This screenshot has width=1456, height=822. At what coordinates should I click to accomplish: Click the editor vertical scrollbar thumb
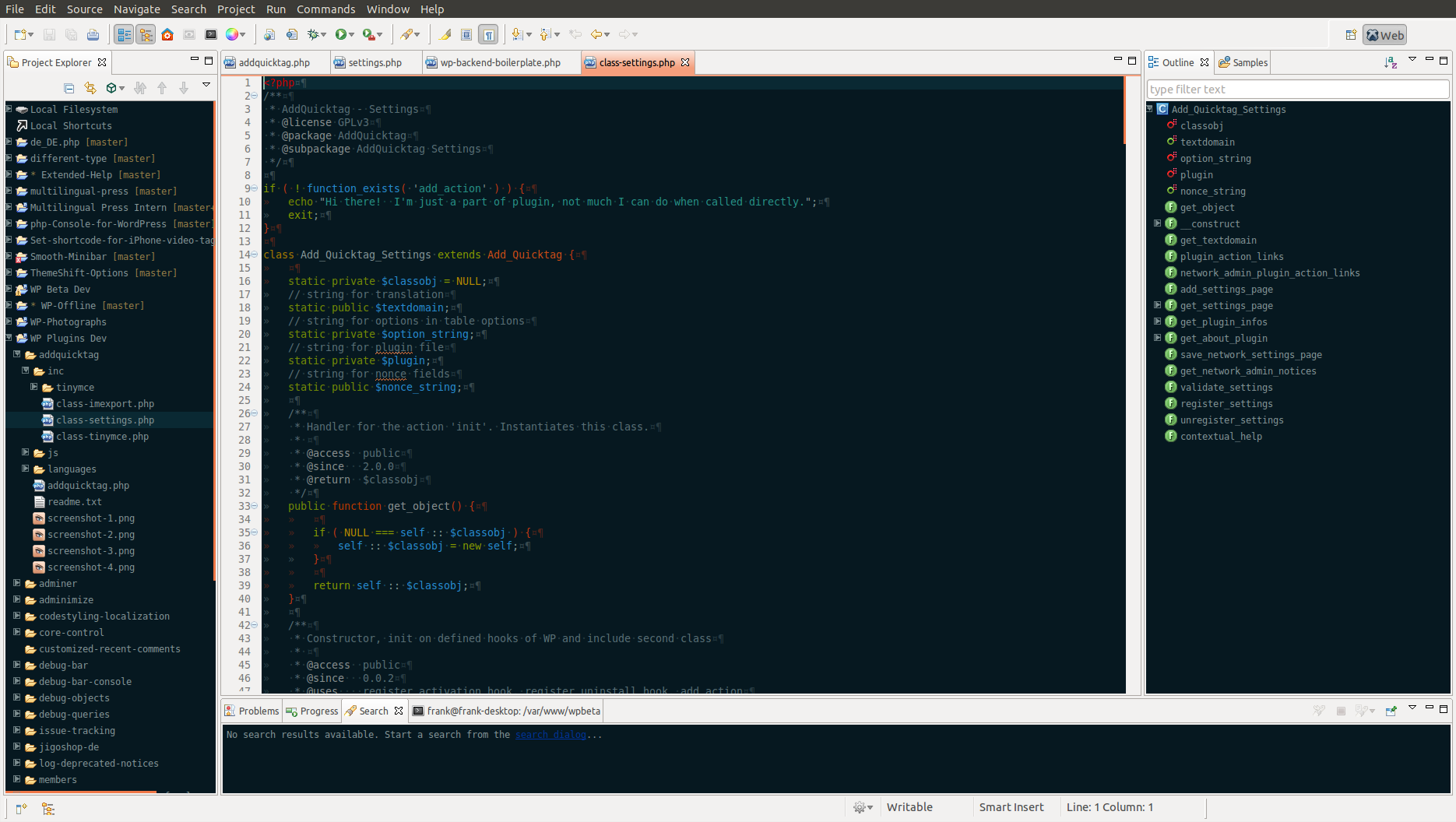1124,111
